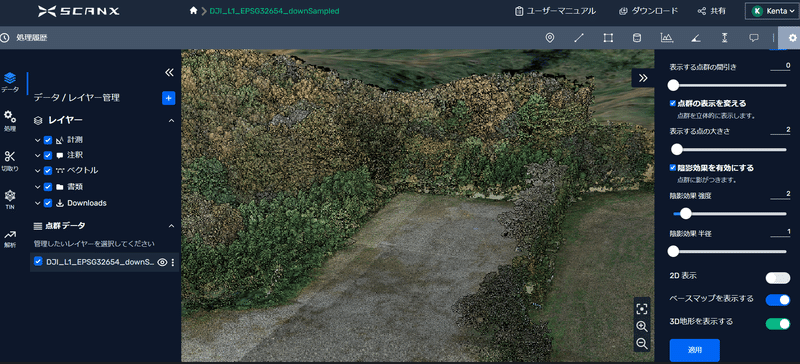Uncheck the 書類 layer checkbox
The image size is (800, 364).
pyautogui.click(x=48, y=187)
